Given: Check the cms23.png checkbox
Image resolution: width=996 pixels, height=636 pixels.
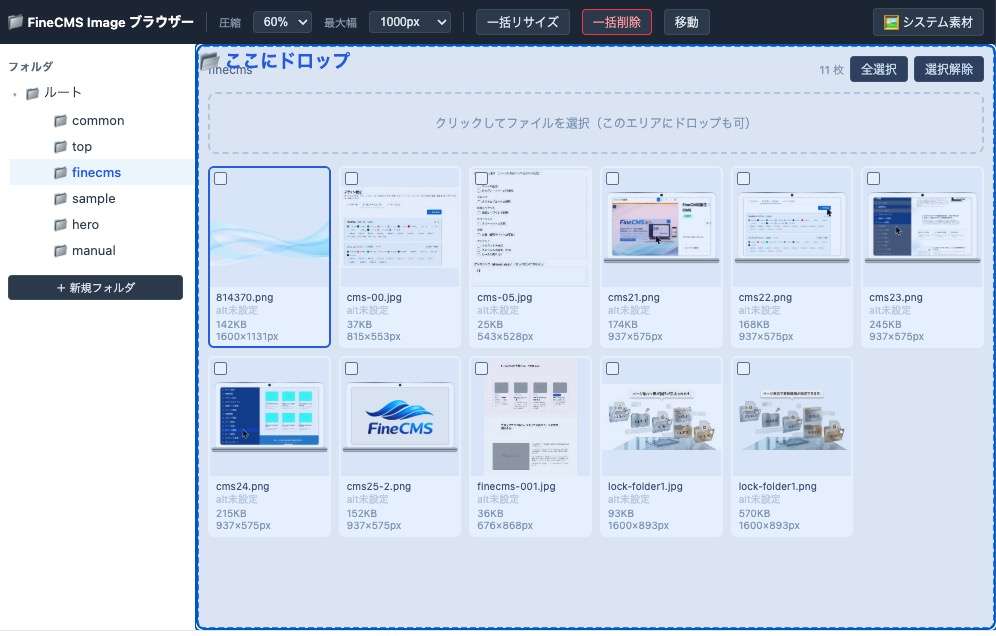Looking at the screenshot, I should tap(873, 179).
